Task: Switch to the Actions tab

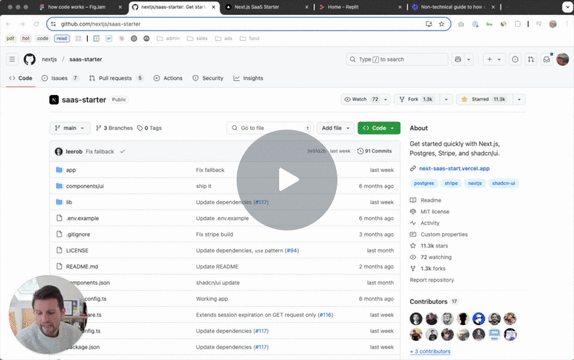Action: (168, 78)
